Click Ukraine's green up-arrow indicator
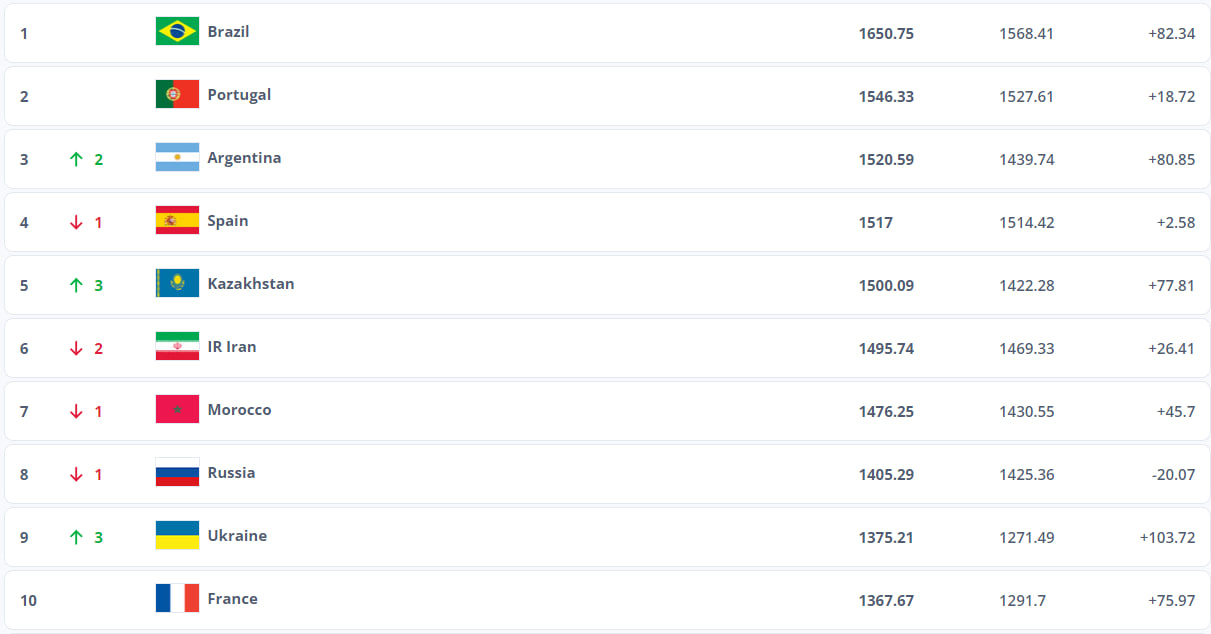The image size is (1211, 634). tap(76, 537)
